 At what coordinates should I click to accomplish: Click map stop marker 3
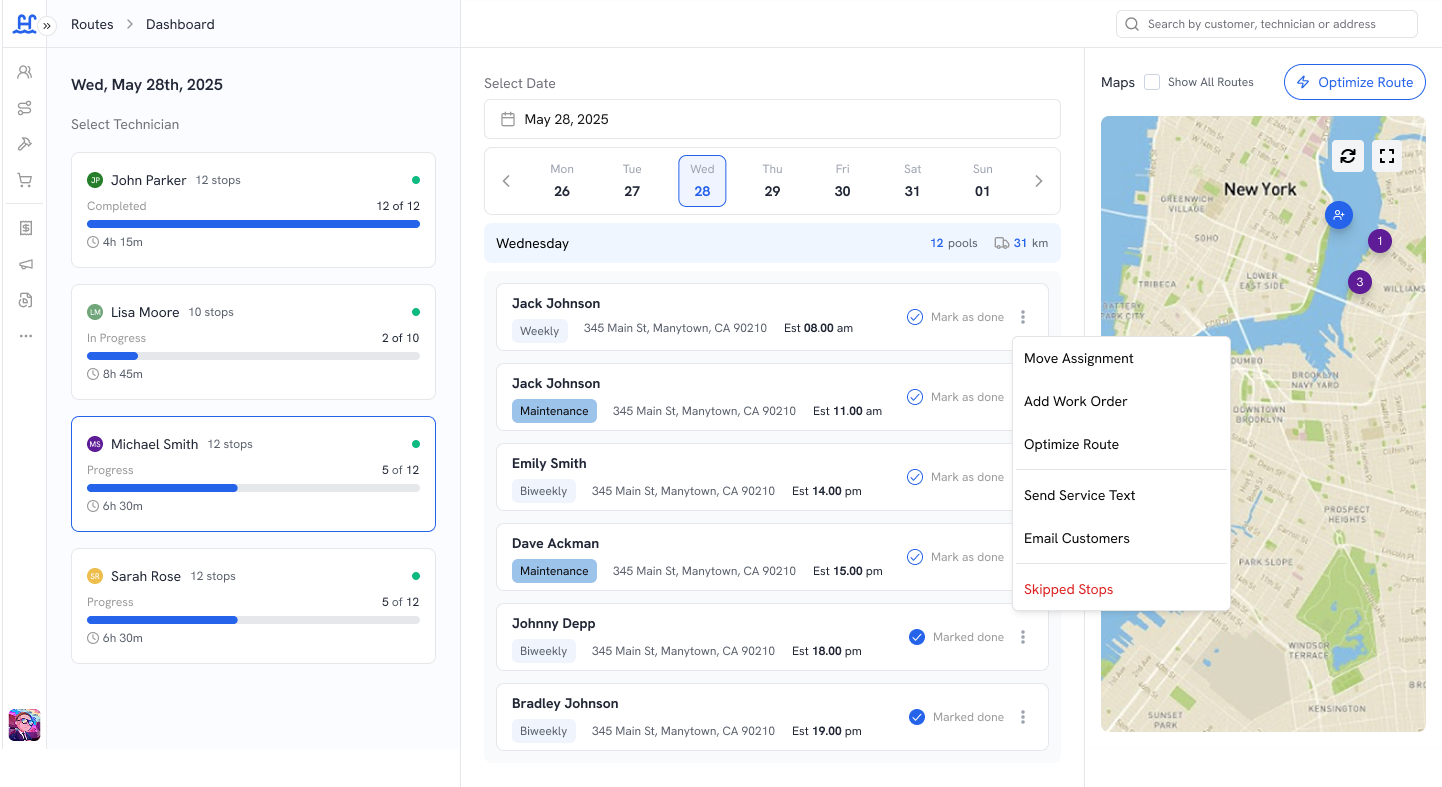(x=1359, y=282)
